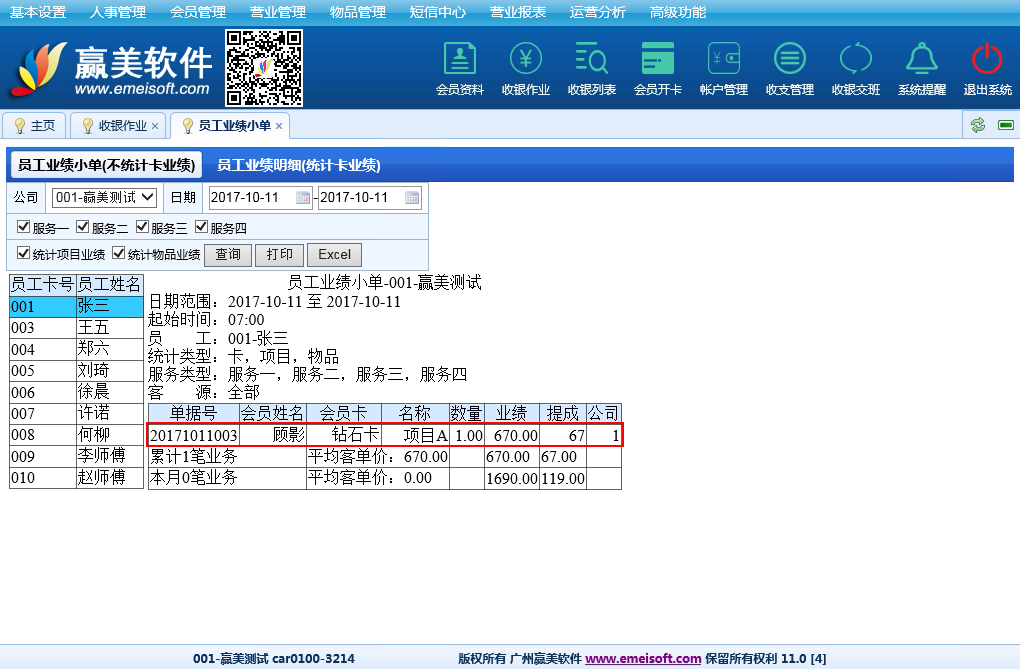Click the 查询 query button
Viewport: 1020px width, 669px height.
pyautogui.click(x=227, y=255)
